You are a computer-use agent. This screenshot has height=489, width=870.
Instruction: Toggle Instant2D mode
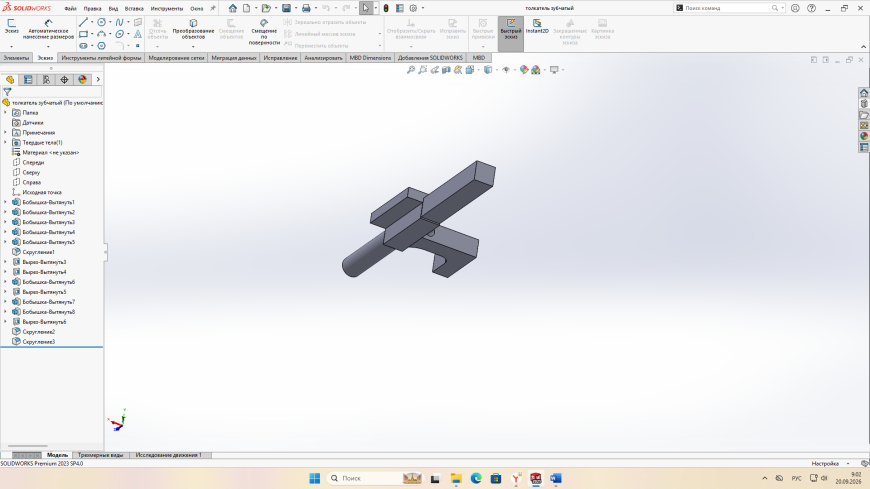click(537, 26)
